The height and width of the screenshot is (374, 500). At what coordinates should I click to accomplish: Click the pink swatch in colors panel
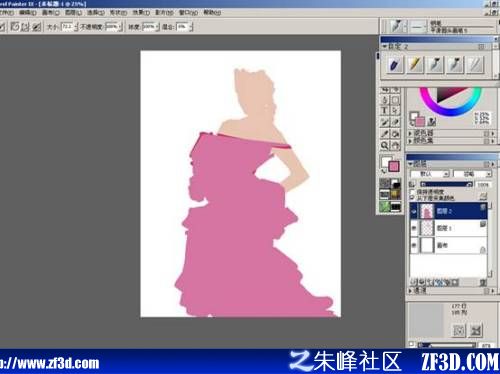coord(420,121)
